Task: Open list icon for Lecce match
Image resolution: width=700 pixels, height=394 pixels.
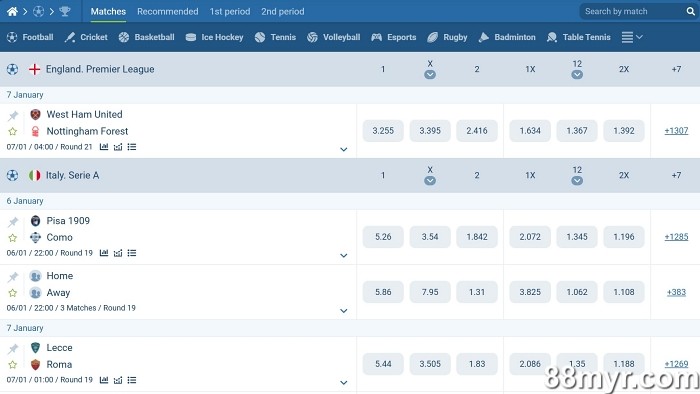Action: tap(132, 380)
